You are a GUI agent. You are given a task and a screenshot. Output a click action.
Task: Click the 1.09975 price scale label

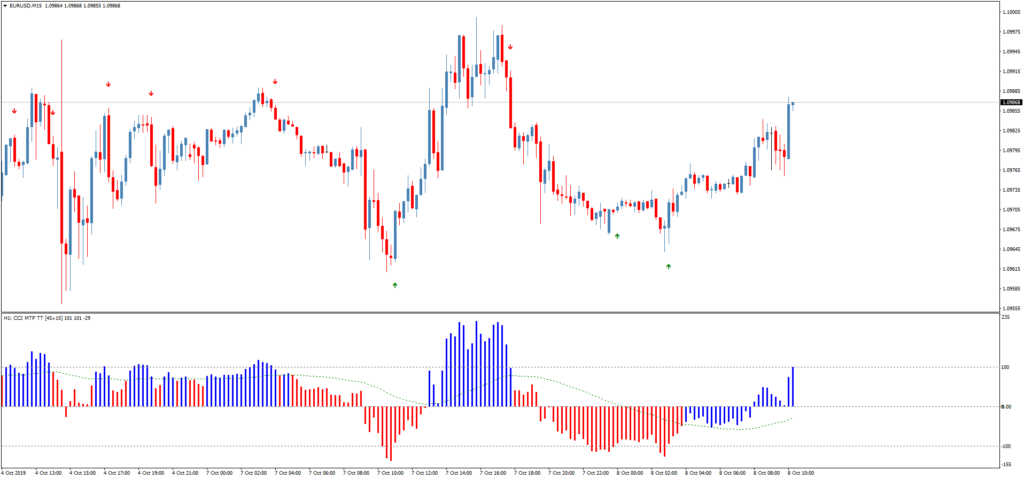pos(1010,32)
